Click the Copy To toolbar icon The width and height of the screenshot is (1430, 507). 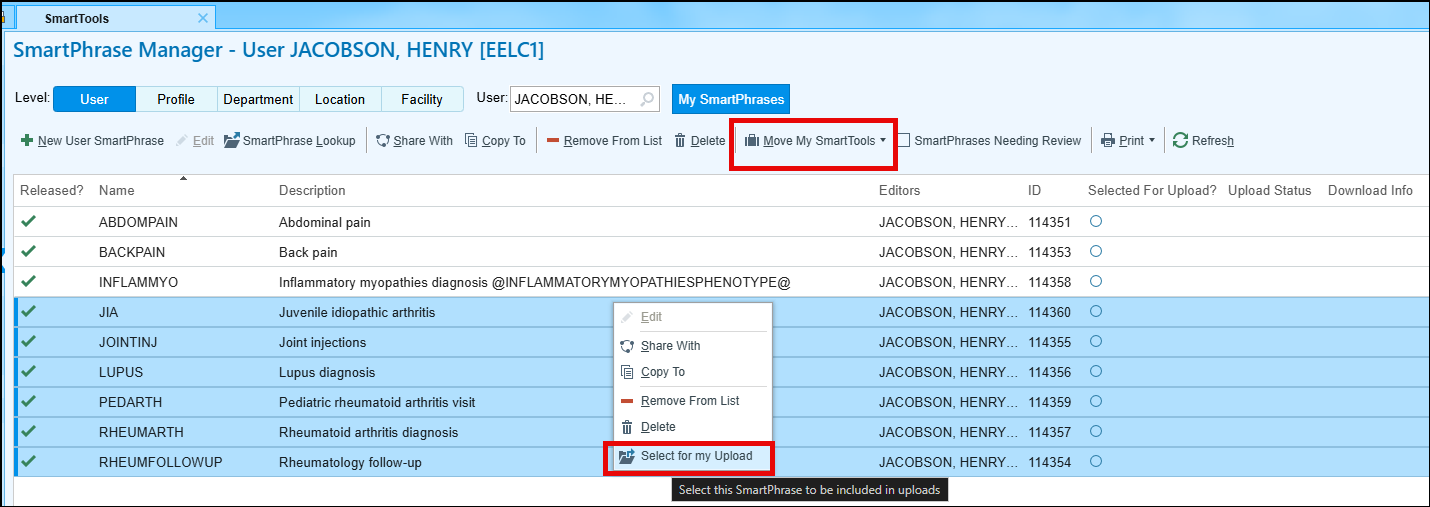tap(471, 141)
